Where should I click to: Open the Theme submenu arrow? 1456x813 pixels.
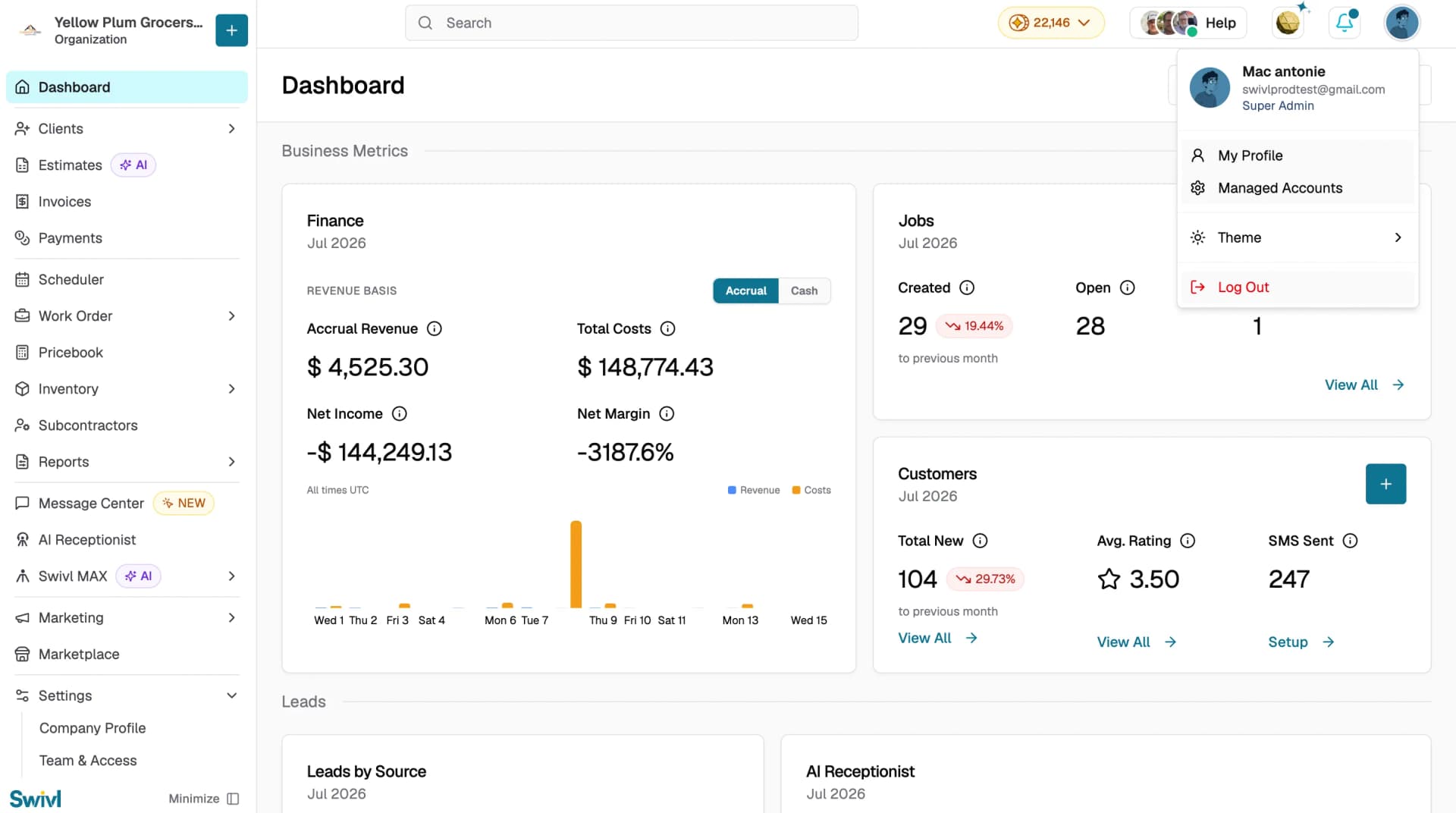point(1398,237)
